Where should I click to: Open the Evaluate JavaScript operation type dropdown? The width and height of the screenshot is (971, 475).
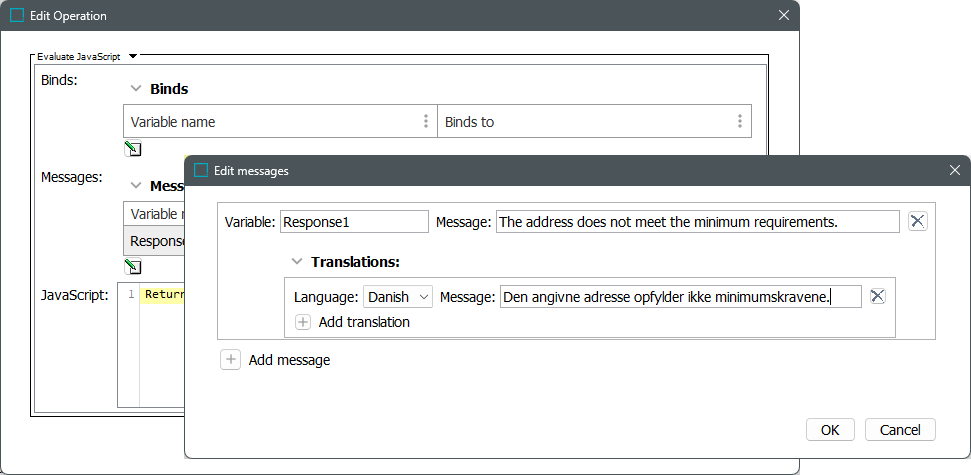click(x=134, y=57)
